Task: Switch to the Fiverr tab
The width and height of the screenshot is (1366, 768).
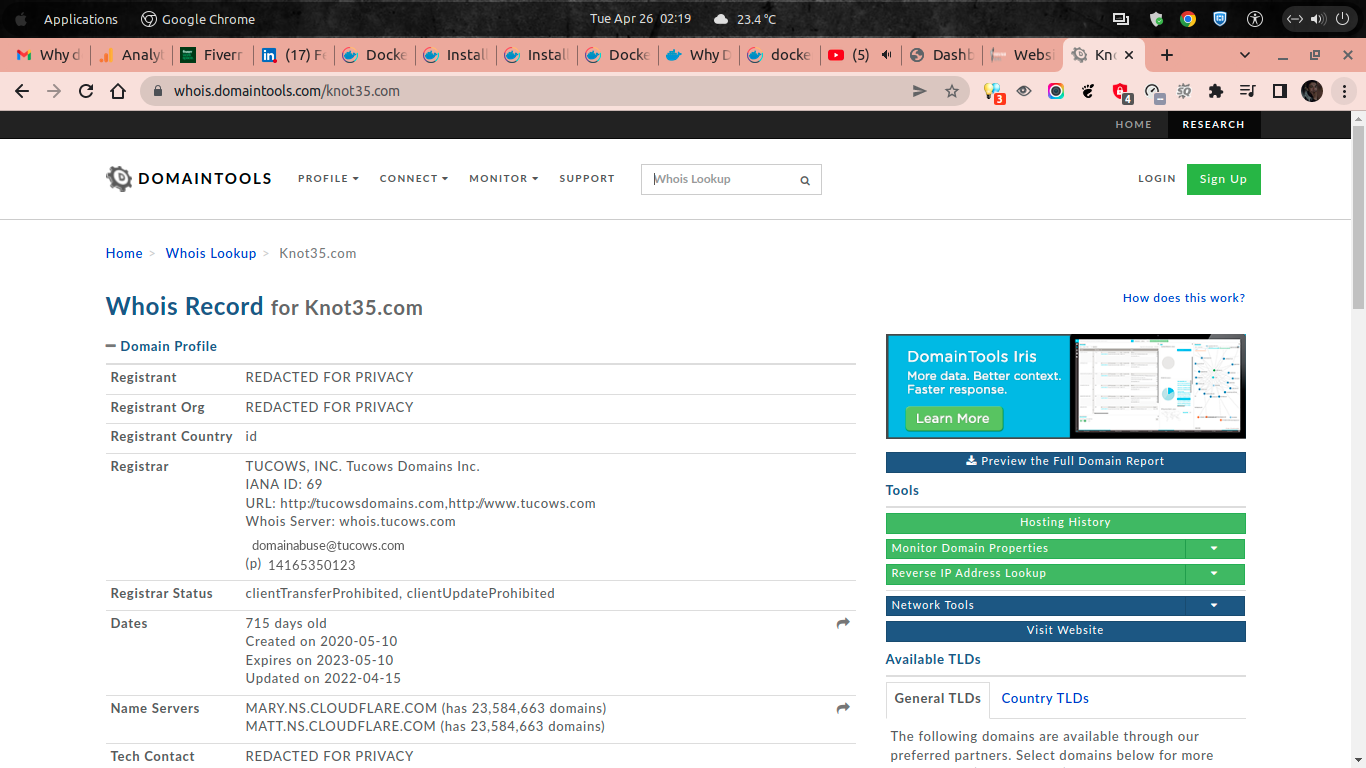Action: tap(212, 55)
